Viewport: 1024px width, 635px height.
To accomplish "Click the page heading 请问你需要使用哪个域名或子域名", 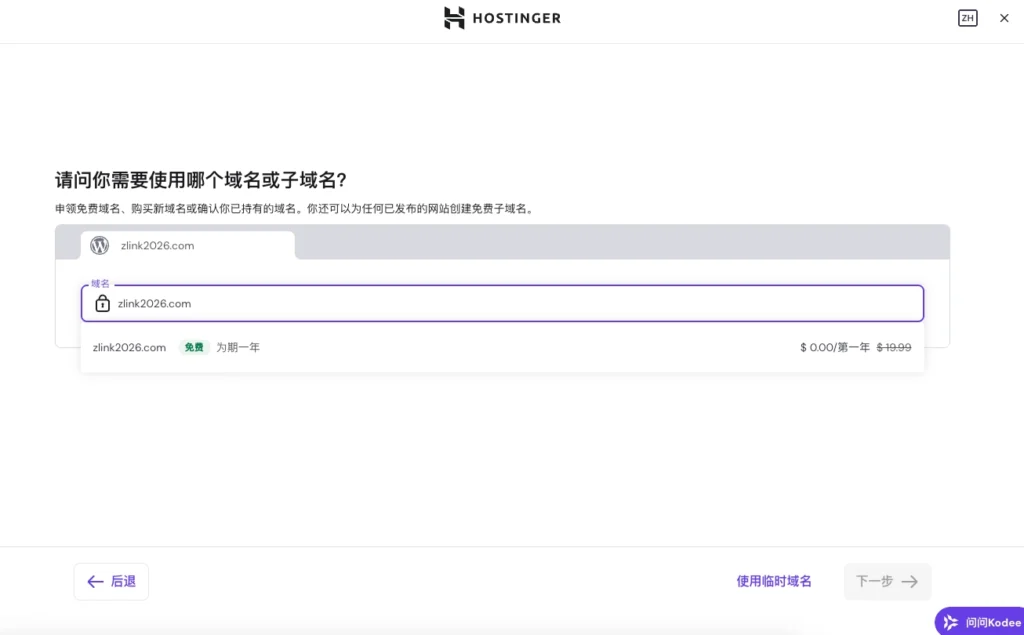I will click(x=200, y=180).
